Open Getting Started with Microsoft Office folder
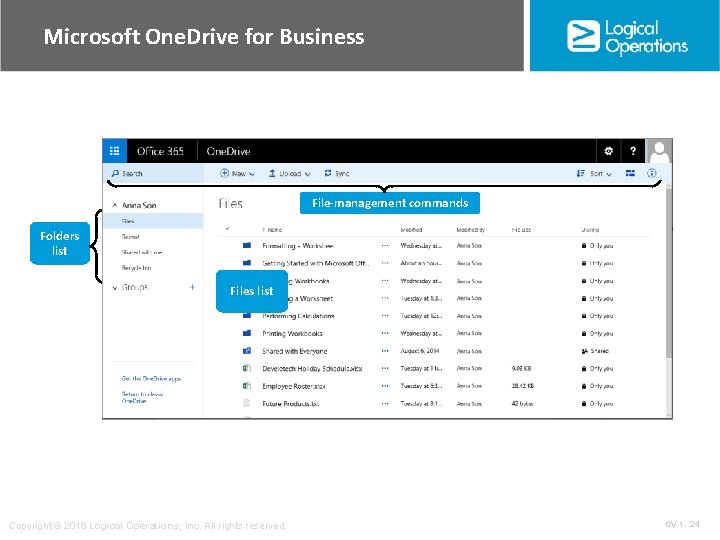The image size is (720, 540). click(x=315, y=263)
